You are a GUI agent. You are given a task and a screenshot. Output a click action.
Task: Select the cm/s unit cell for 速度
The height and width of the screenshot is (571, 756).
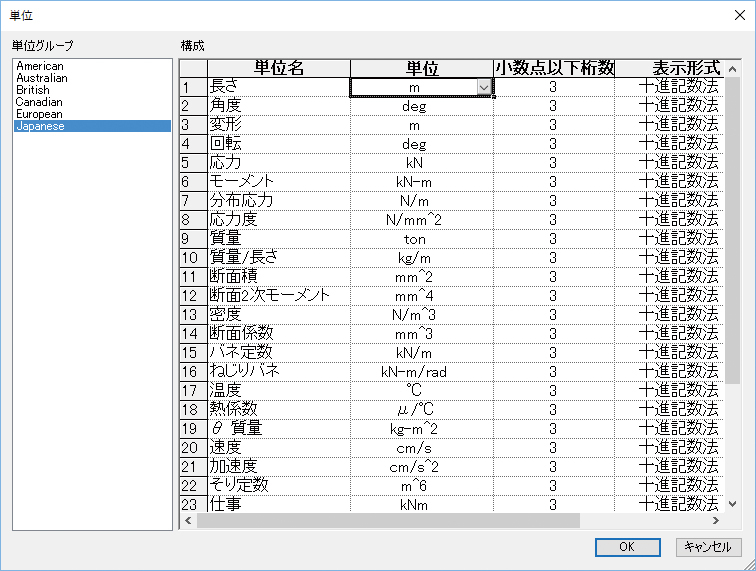click(422, 448)
